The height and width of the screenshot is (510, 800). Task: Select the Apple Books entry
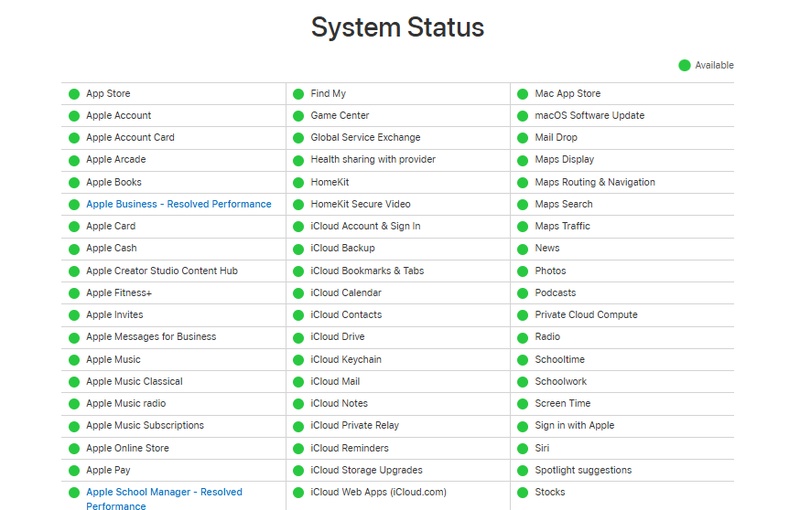tap(114, 182)
